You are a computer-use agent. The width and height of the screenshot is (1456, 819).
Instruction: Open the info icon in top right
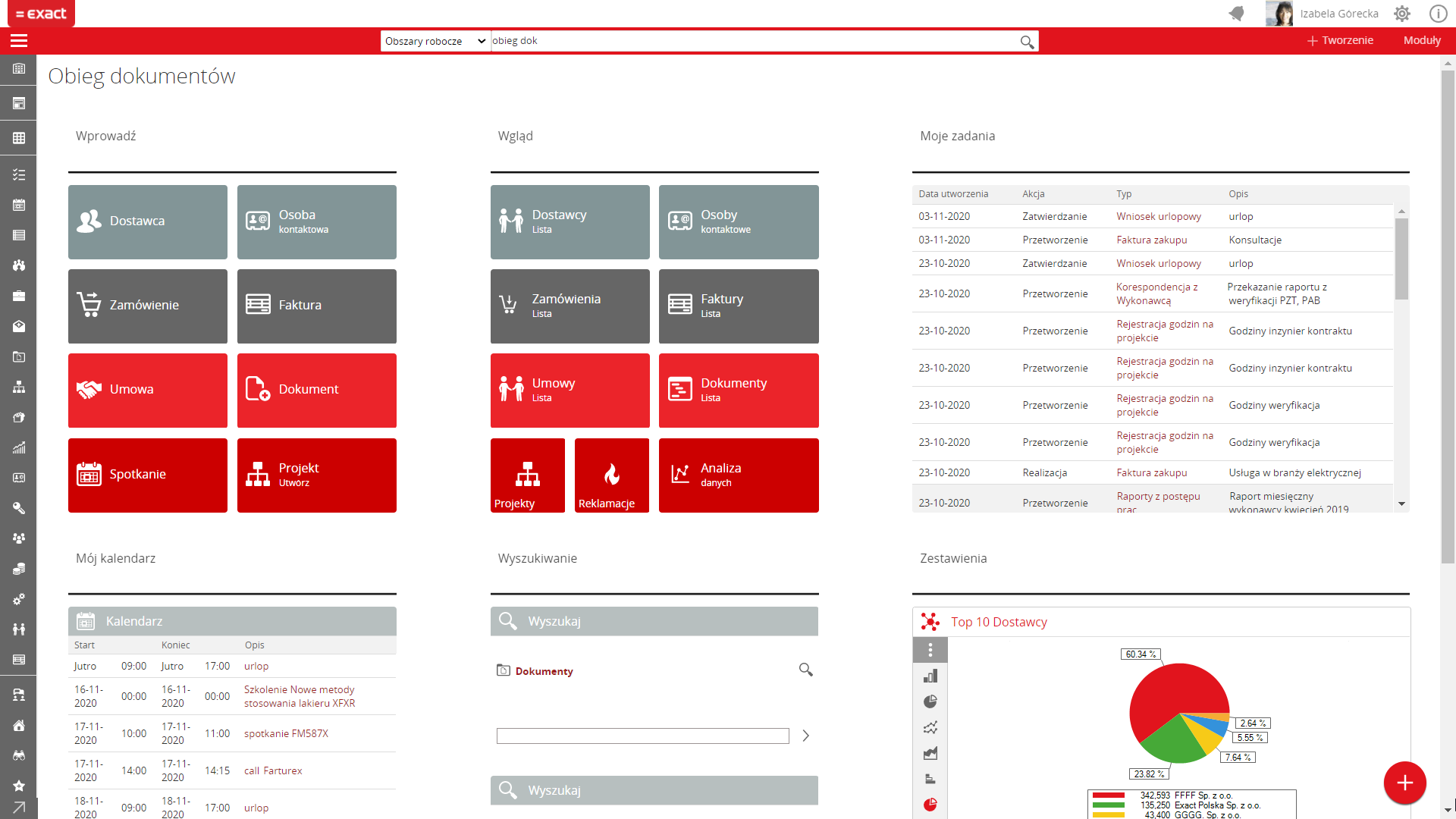click(1438, 14)
